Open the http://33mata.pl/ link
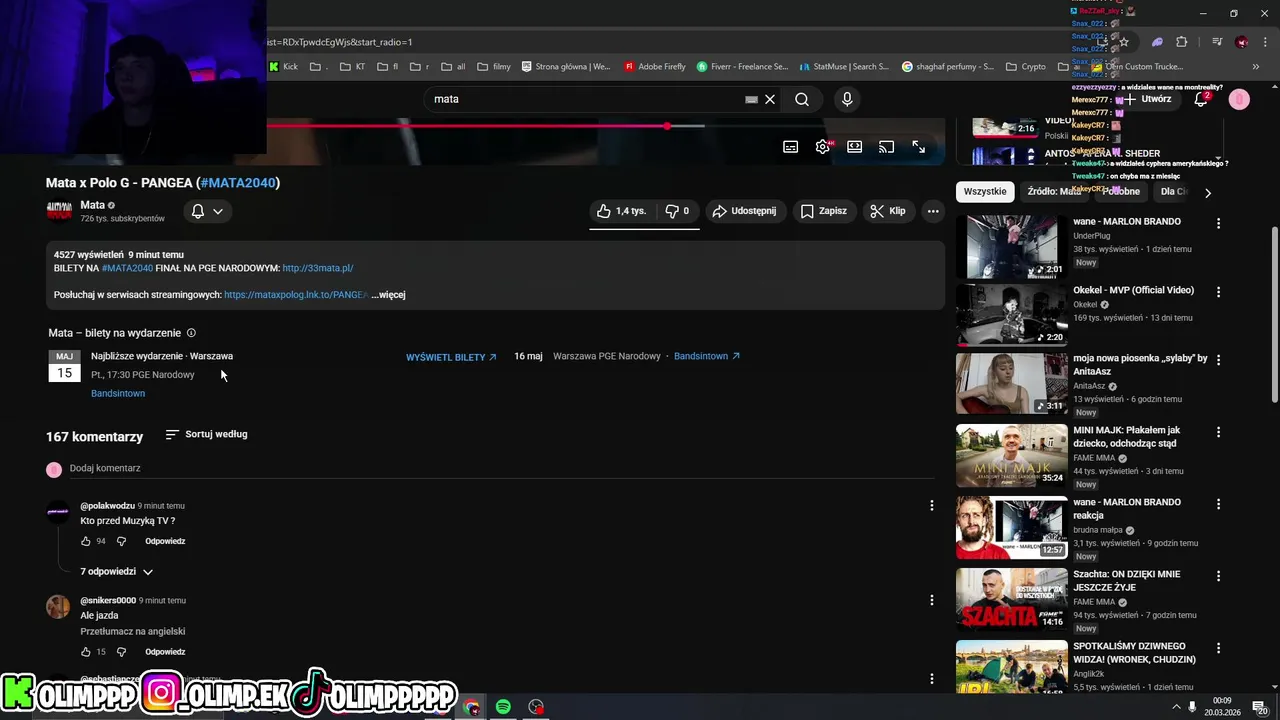1280x720 pixels. tap(318, 268)
